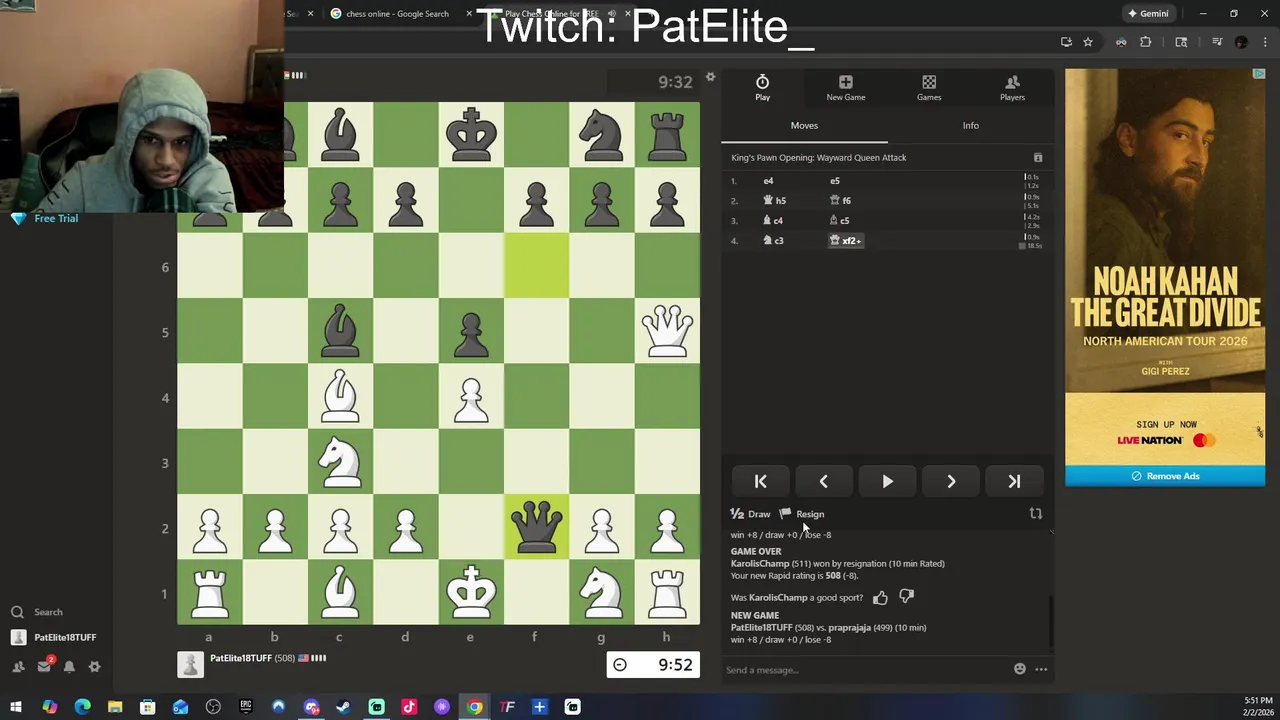Close the ad using the corner icon

(1259, 74)
